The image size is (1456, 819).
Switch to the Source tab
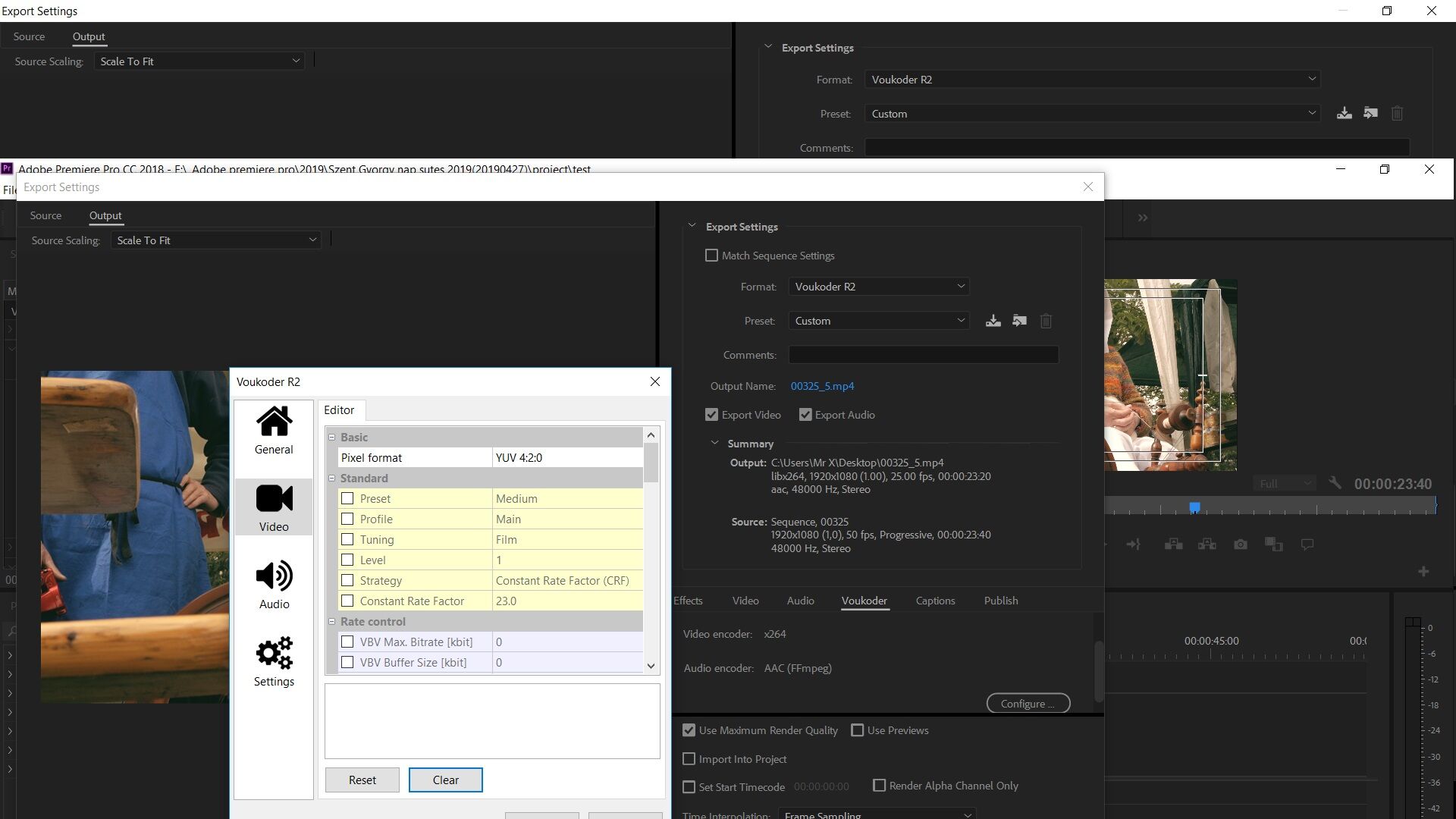[45, 215]
